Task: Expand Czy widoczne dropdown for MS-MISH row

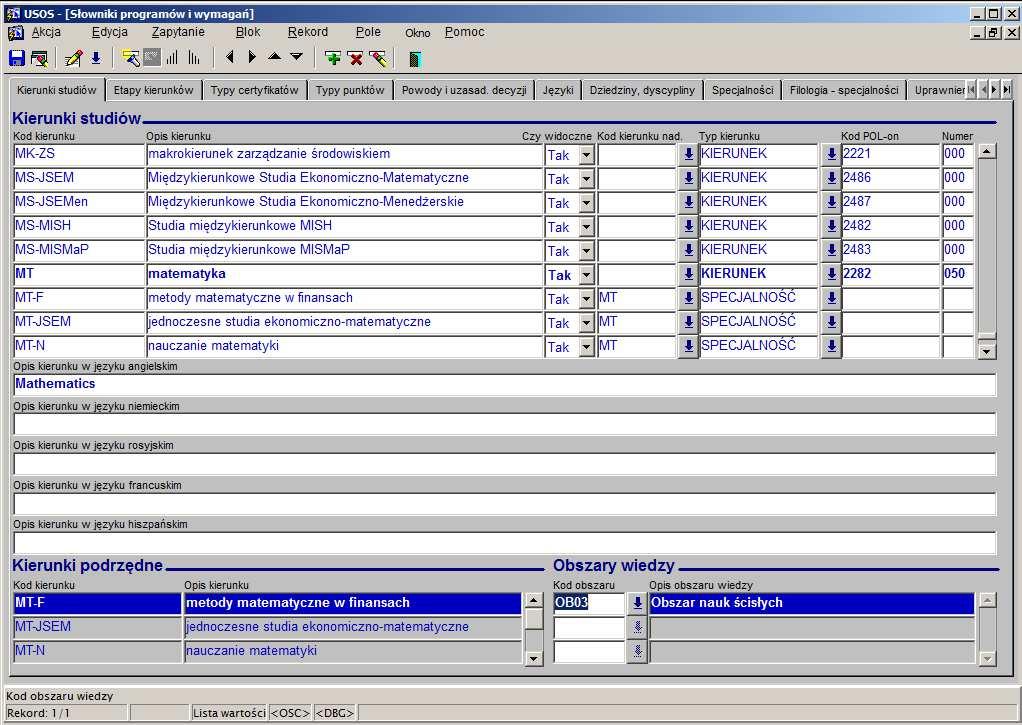Action: tap(587, 228)
